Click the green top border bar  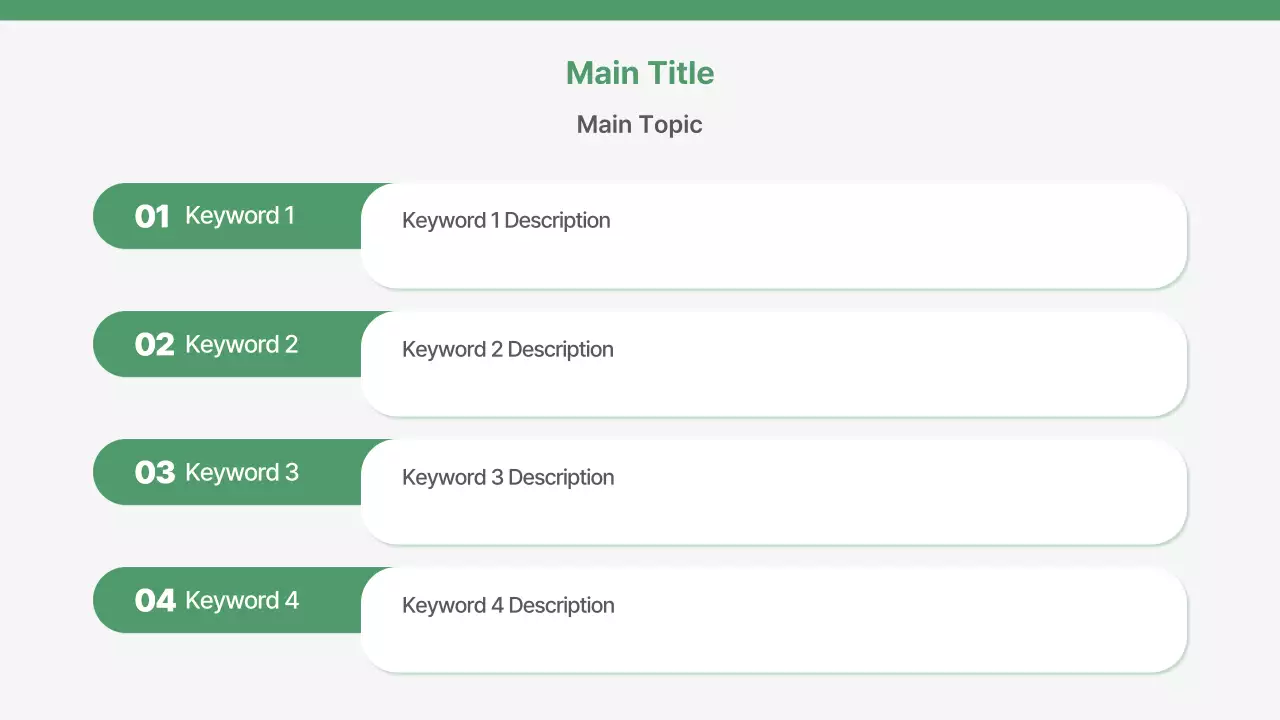[640, 8]
